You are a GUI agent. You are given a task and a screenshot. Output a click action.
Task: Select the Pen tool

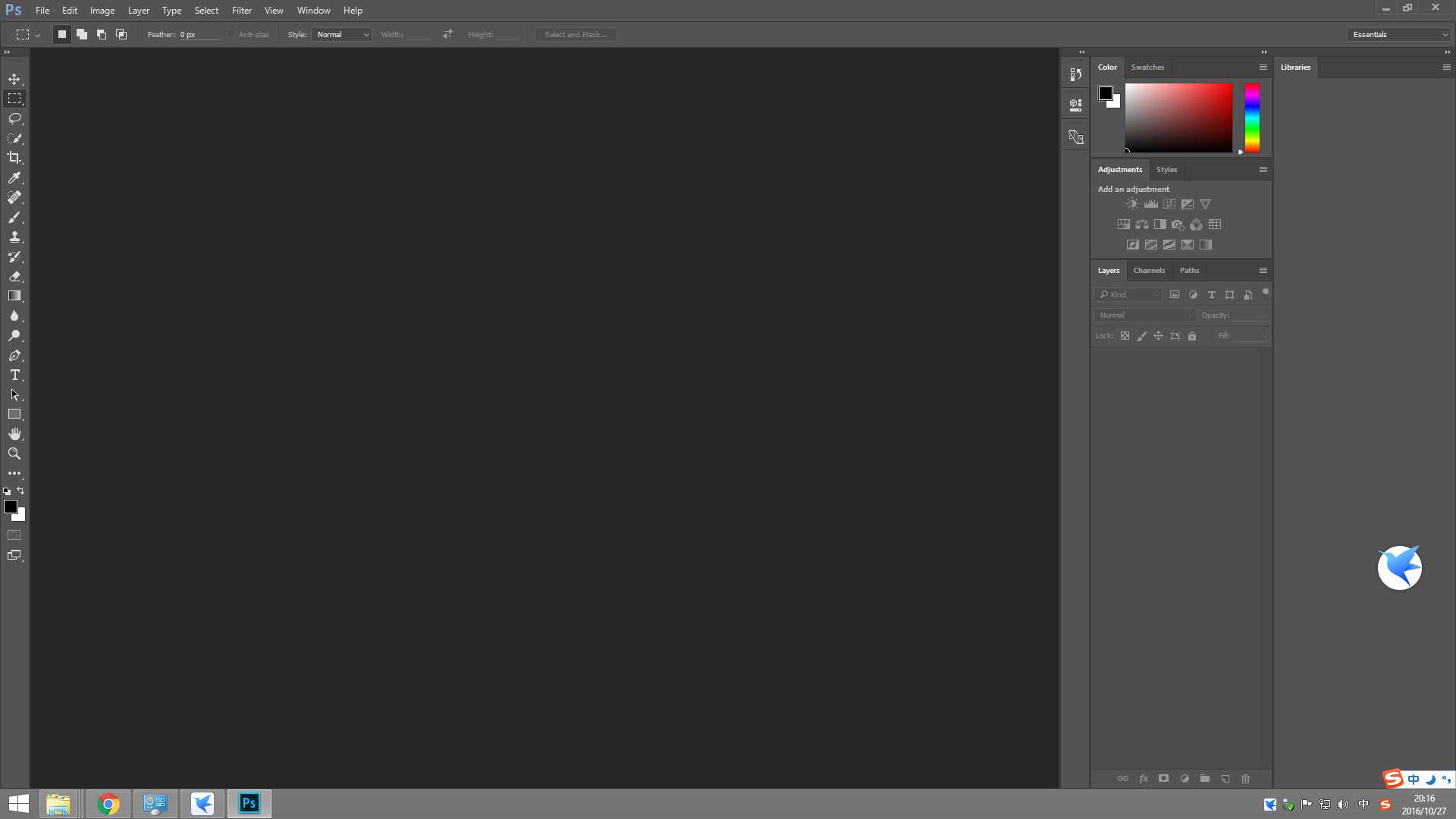pos(14,355)
